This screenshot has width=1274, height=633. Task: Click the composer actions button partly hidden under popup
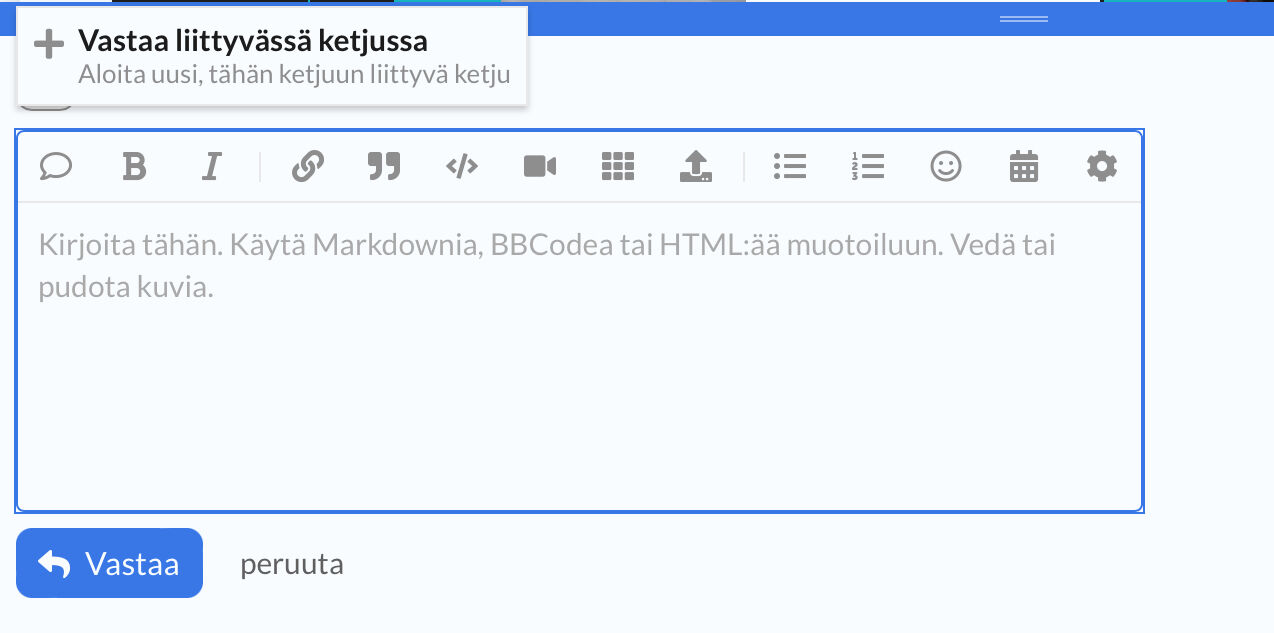point(46,105)
